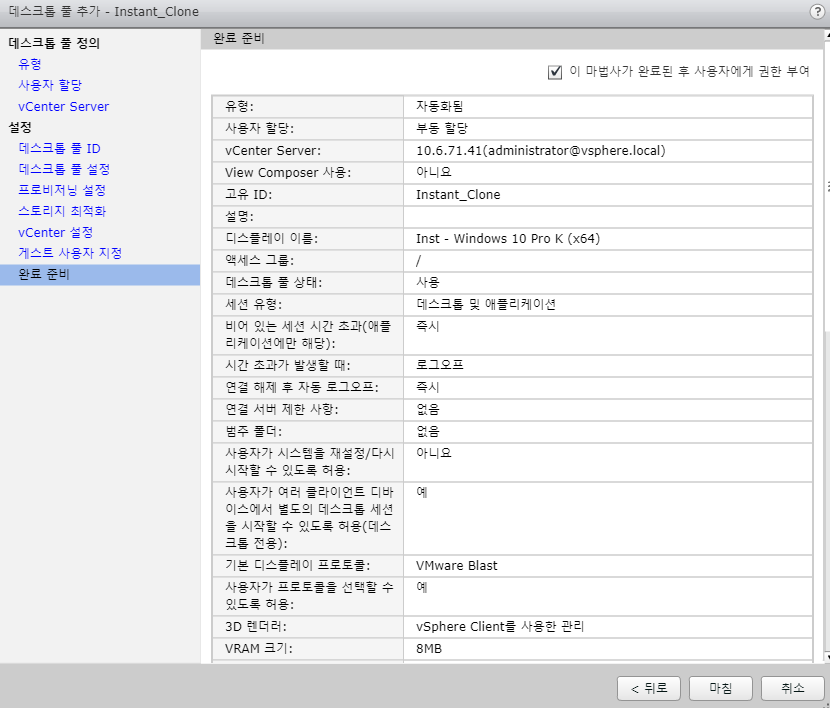Click the display name Inst - Windows 10 Pro K (x64)

[508, 239]
